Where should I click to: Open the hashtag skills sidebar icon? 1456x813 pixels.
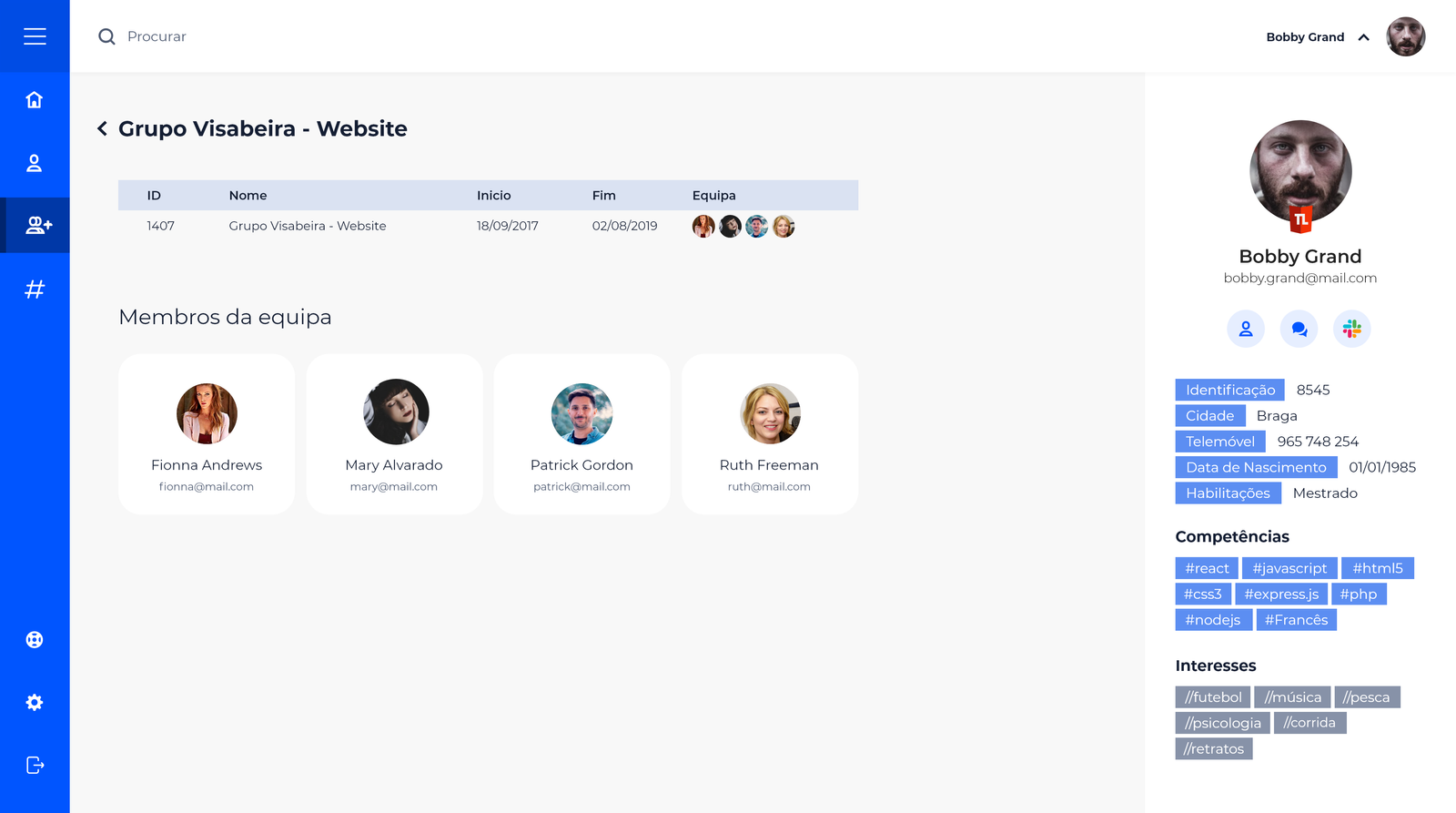click(x=35, y=290)
